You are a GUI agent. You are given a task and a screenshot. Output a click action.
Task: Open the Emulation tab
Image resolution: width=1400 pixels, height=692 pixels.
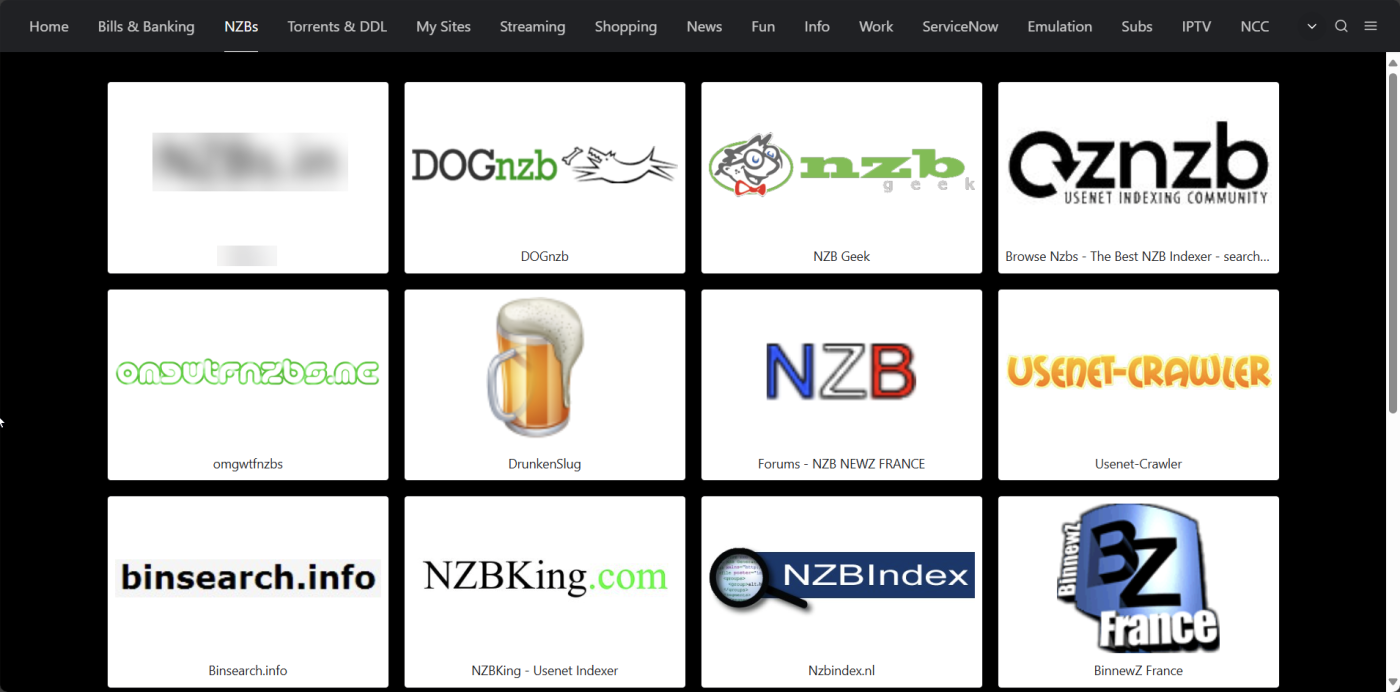[1060, 26]
